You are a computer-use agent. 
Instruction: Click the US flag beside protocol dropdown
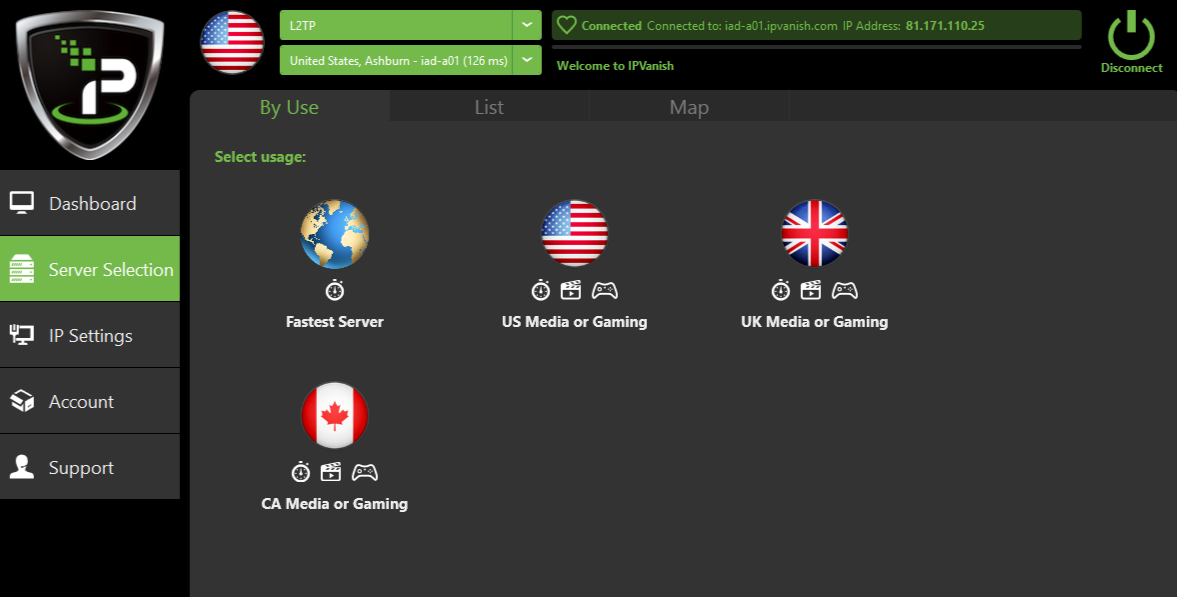pos(232,42)
